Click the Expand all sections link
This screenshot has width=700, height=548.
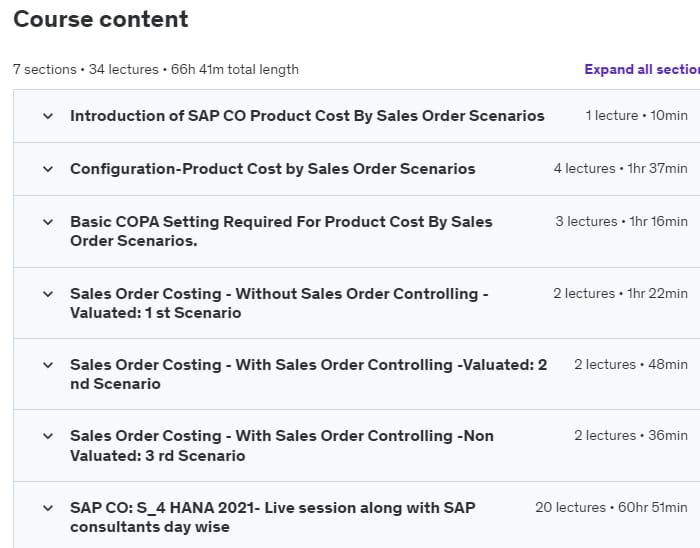coord(642,70)
